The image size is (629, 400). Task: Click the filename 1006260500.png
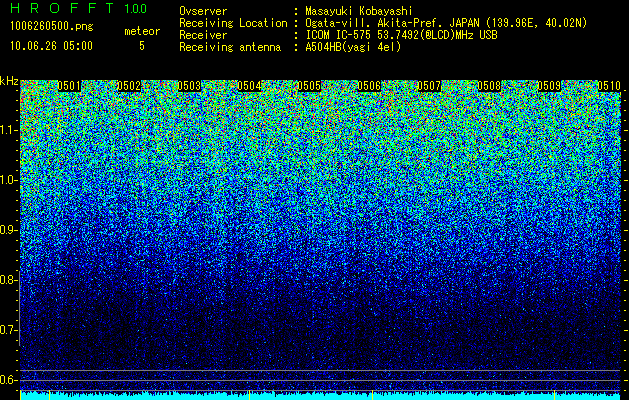52,27
